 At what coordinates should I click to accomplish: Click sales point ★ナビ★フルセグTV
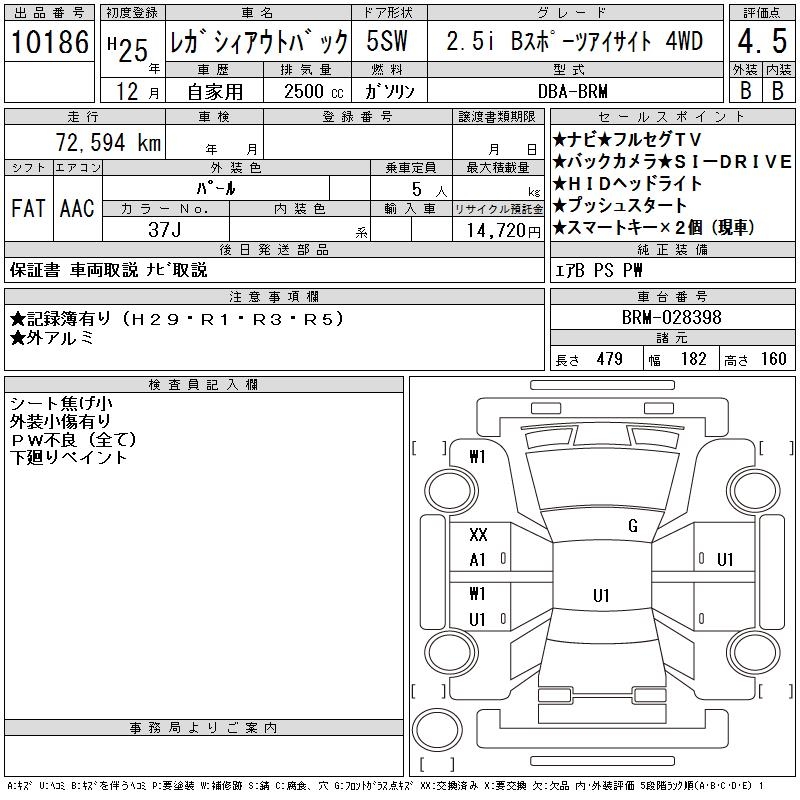coord(628,139)
